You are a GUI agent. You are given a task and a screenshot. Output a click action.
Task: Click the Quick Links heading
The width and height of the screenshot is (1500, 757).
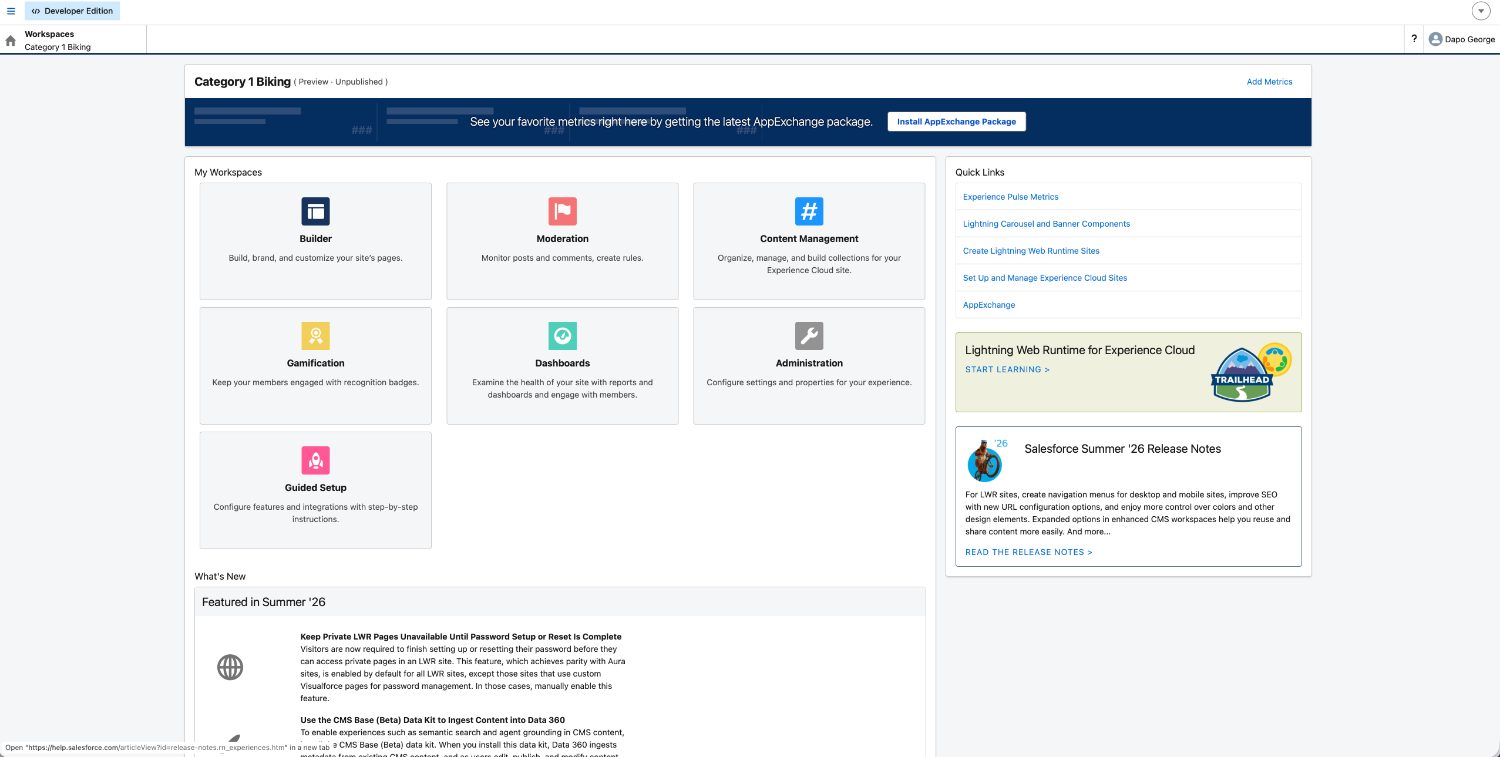980,172
